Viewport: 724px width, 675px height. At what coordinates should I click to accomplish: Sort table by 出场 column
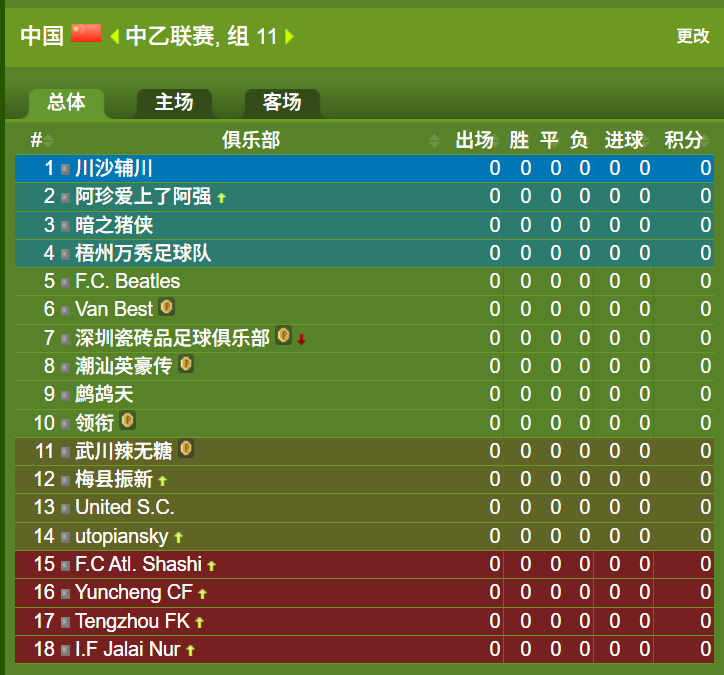477,140
